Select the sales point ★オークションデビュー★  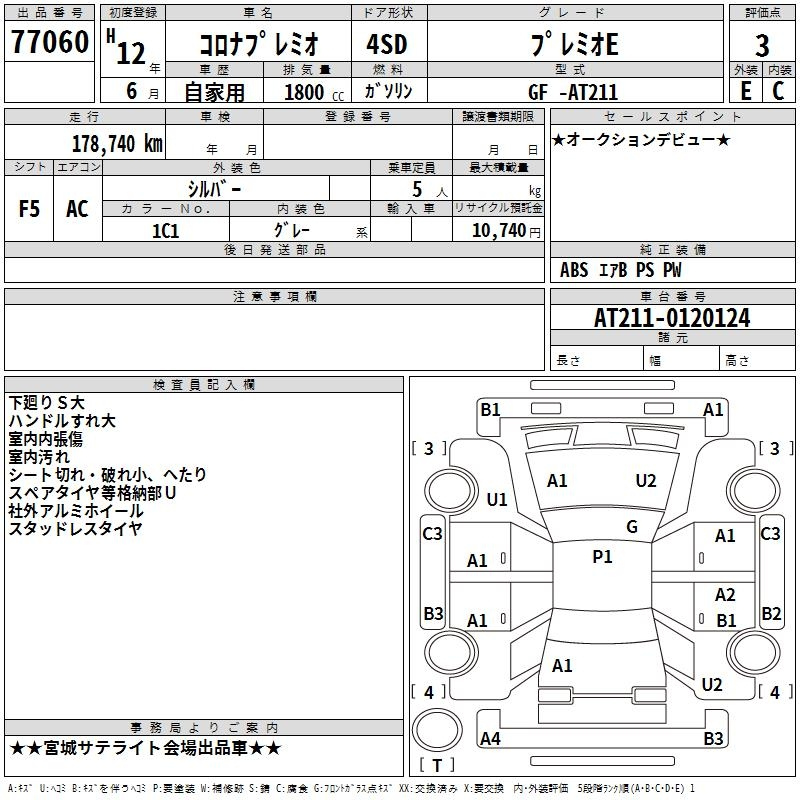coord(641,140)
